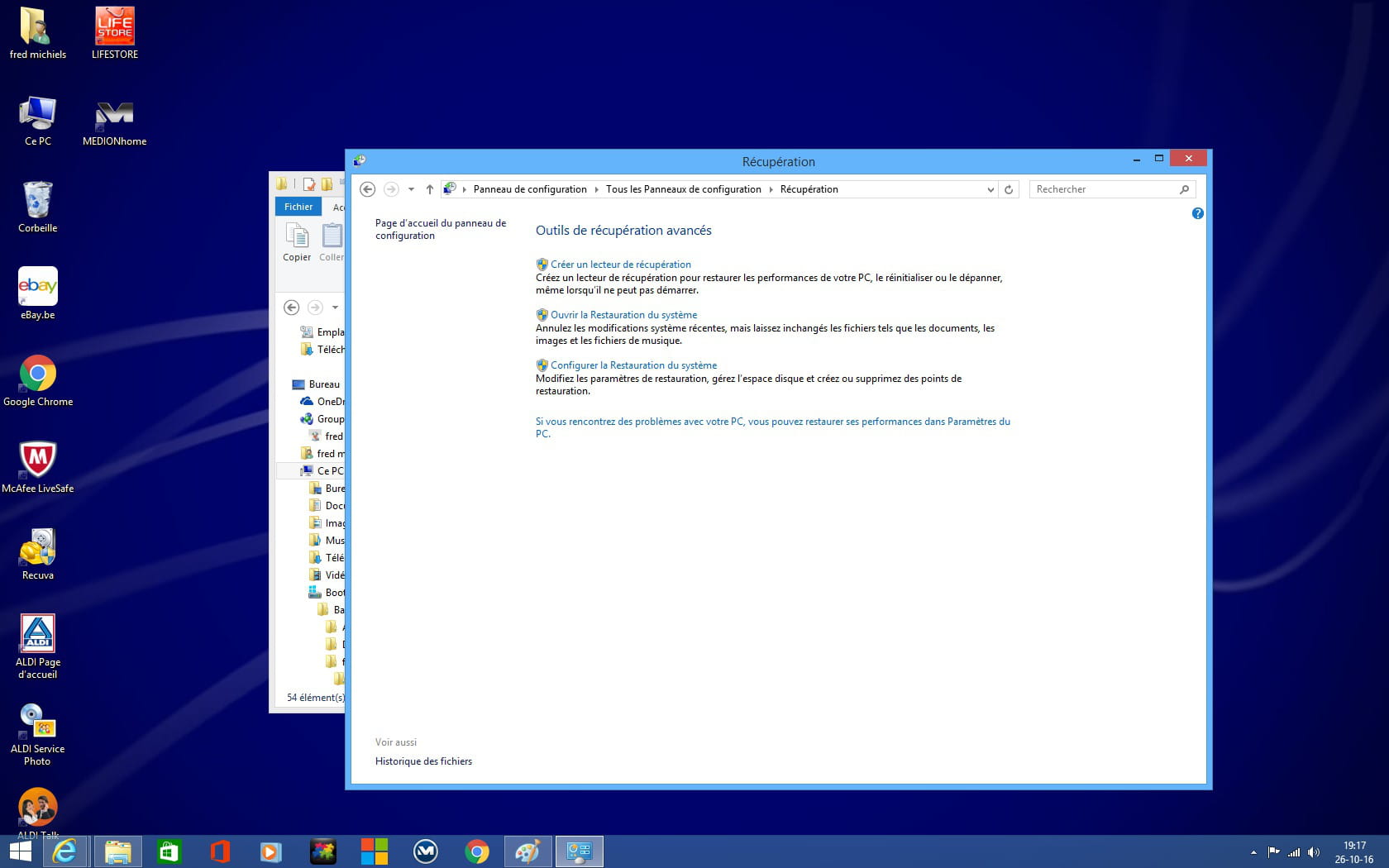The width and height of the screenshot is (1389, 868).
Task: Open Internet Explorer from taskbar
Action: [64, 851]
